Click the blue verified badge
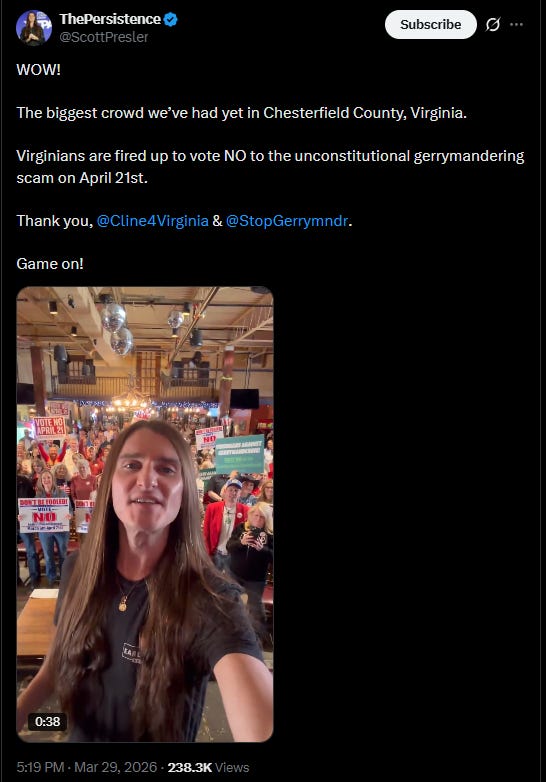This screenshot has width=546, height=782. 171,19
